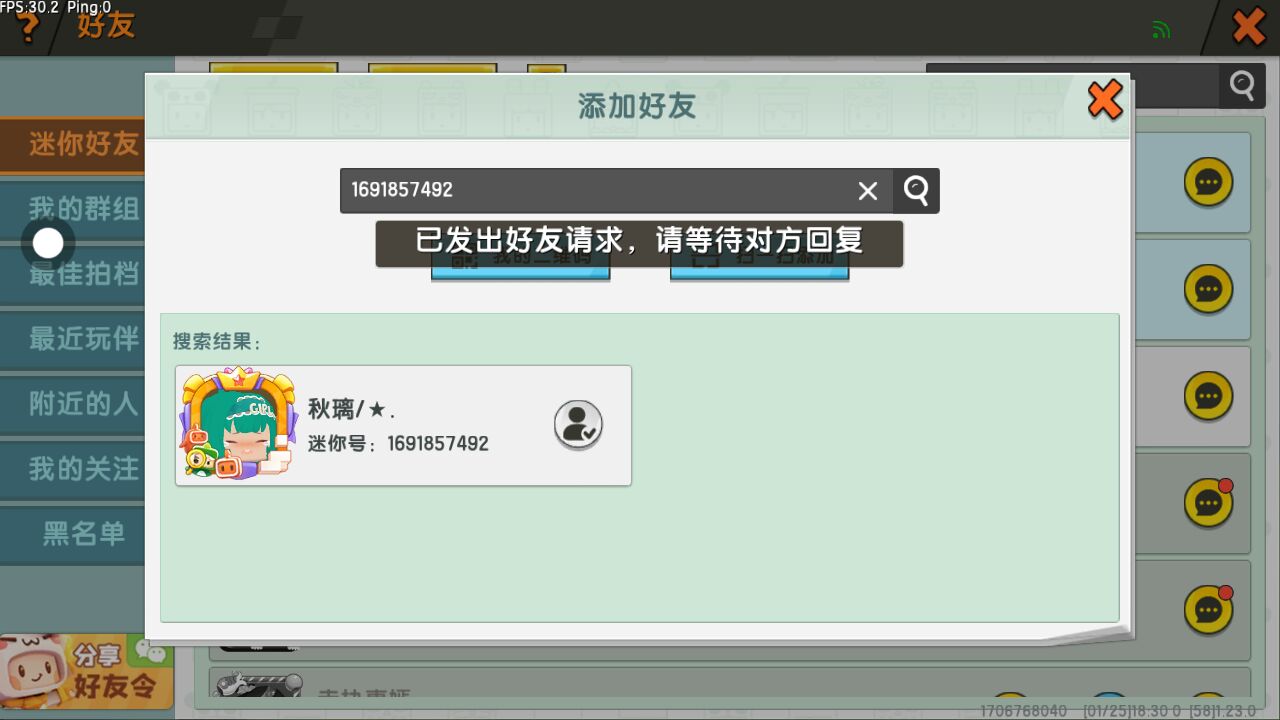1280x720 pixels.
Task: Close the Add Friend dialog
Action: [x=1105, y=100]
